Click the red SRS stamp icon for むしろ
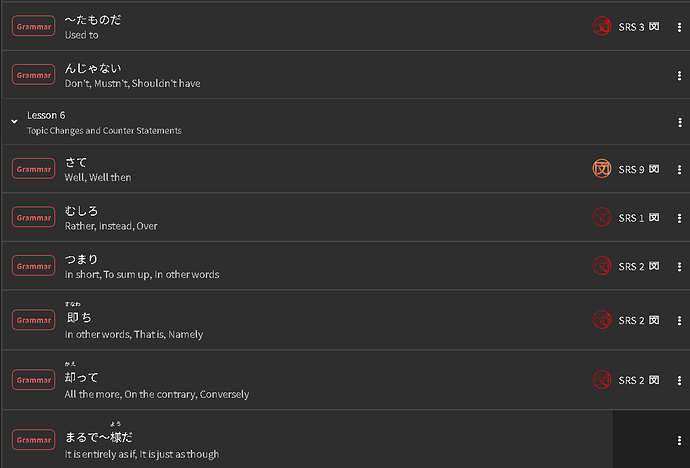Screen dimensions: 690x468 click(602, 217)
